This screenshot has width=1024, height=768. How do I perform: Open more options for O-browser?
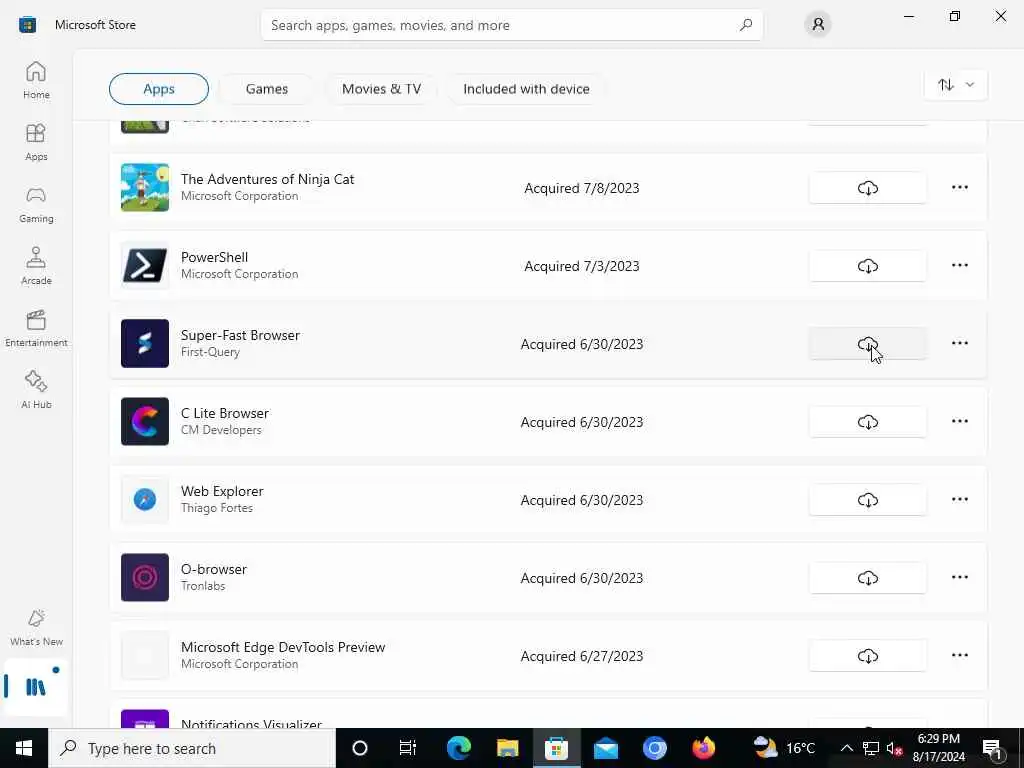click(x=959, y=577)
